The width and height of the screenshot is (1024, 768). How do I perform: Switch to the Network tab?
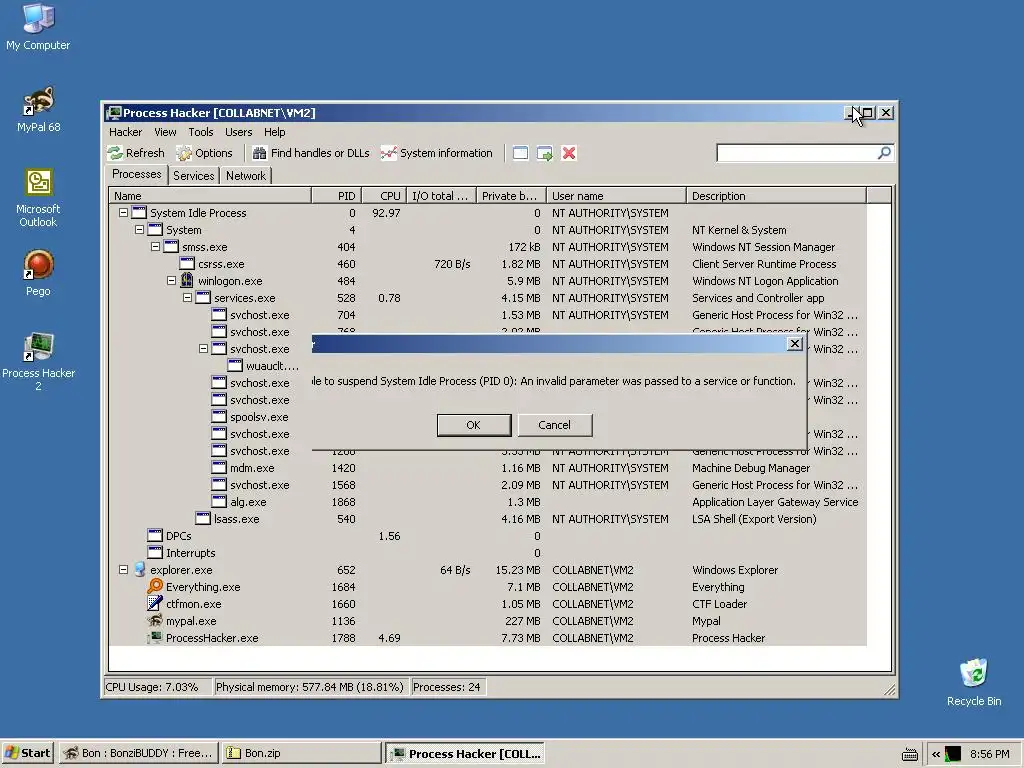tap(246, 176)
